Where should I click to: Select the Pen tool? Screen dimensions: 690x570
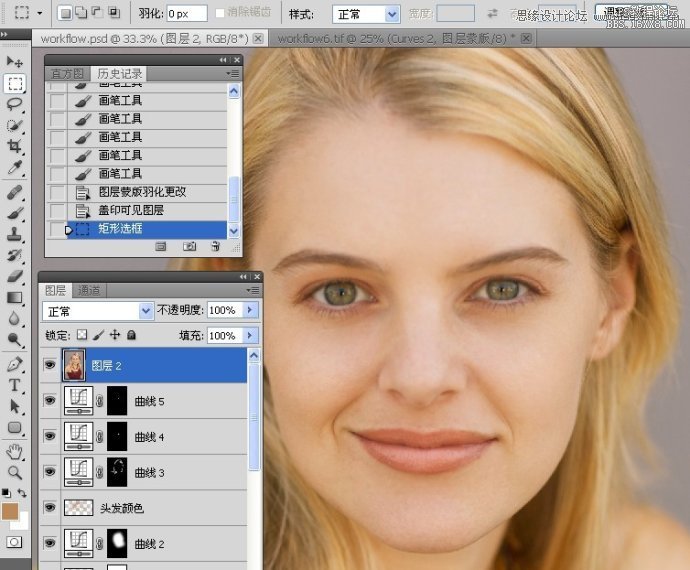click(x=15, y=364)
